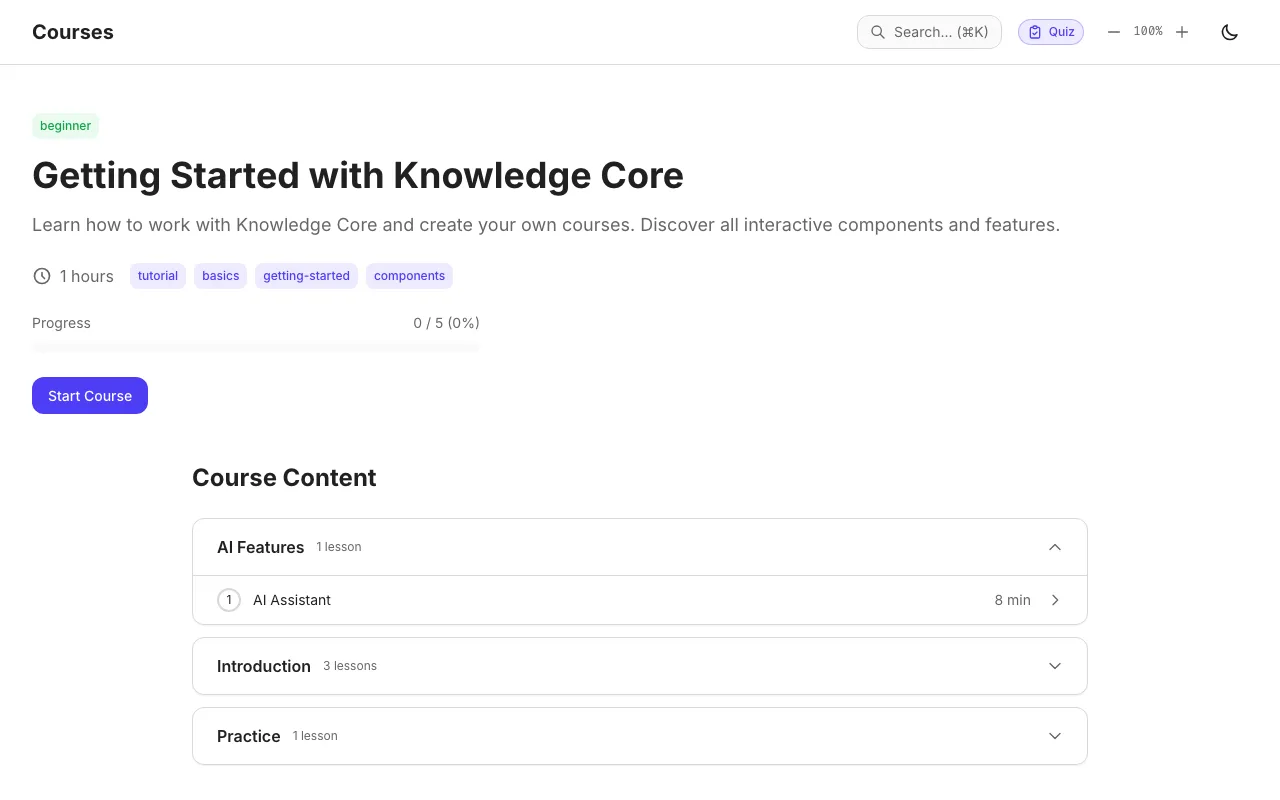Screen dimensions: 1280x800
Task: Click the clock icon beside 1 hours
Action: 42,276
